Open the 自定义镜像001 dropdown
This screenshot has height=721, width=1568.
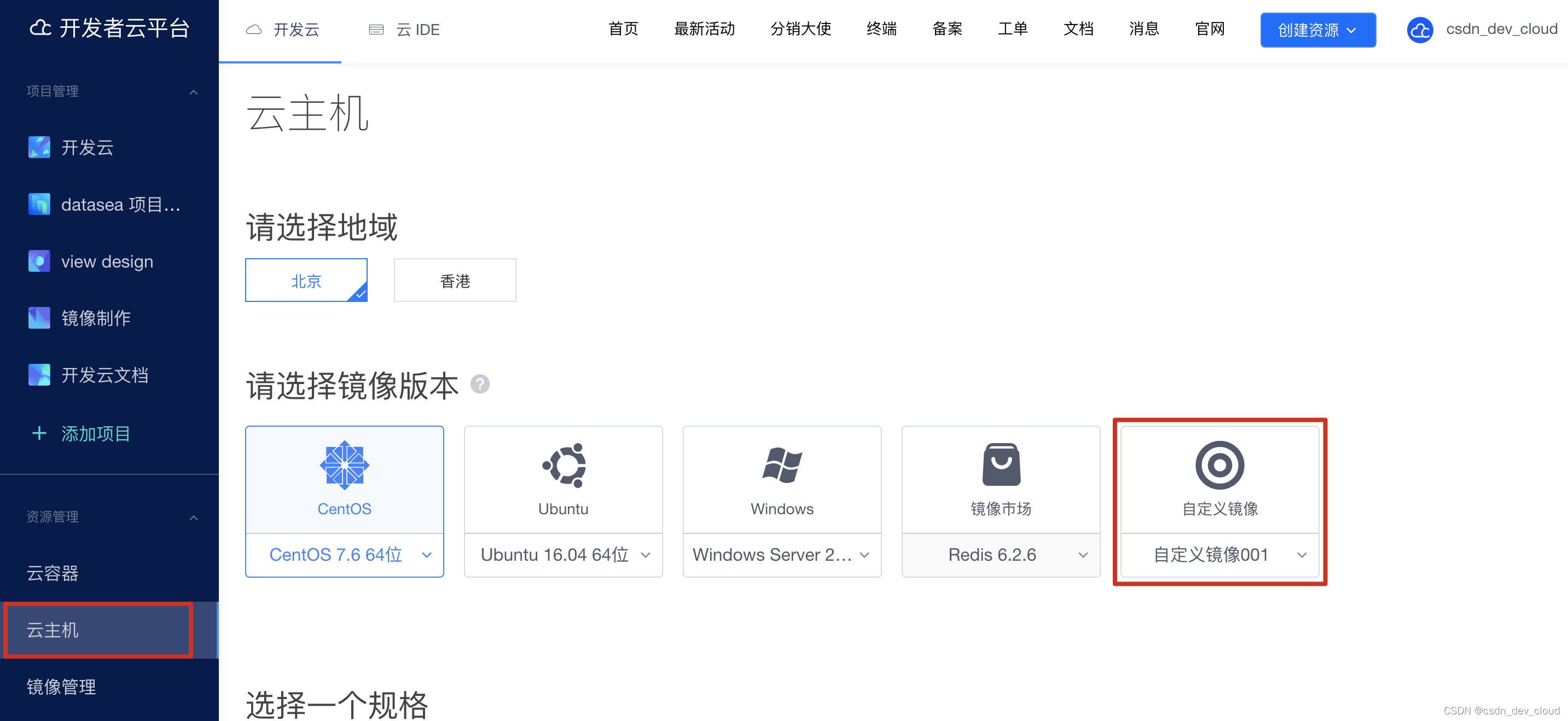coord(1220,555)
